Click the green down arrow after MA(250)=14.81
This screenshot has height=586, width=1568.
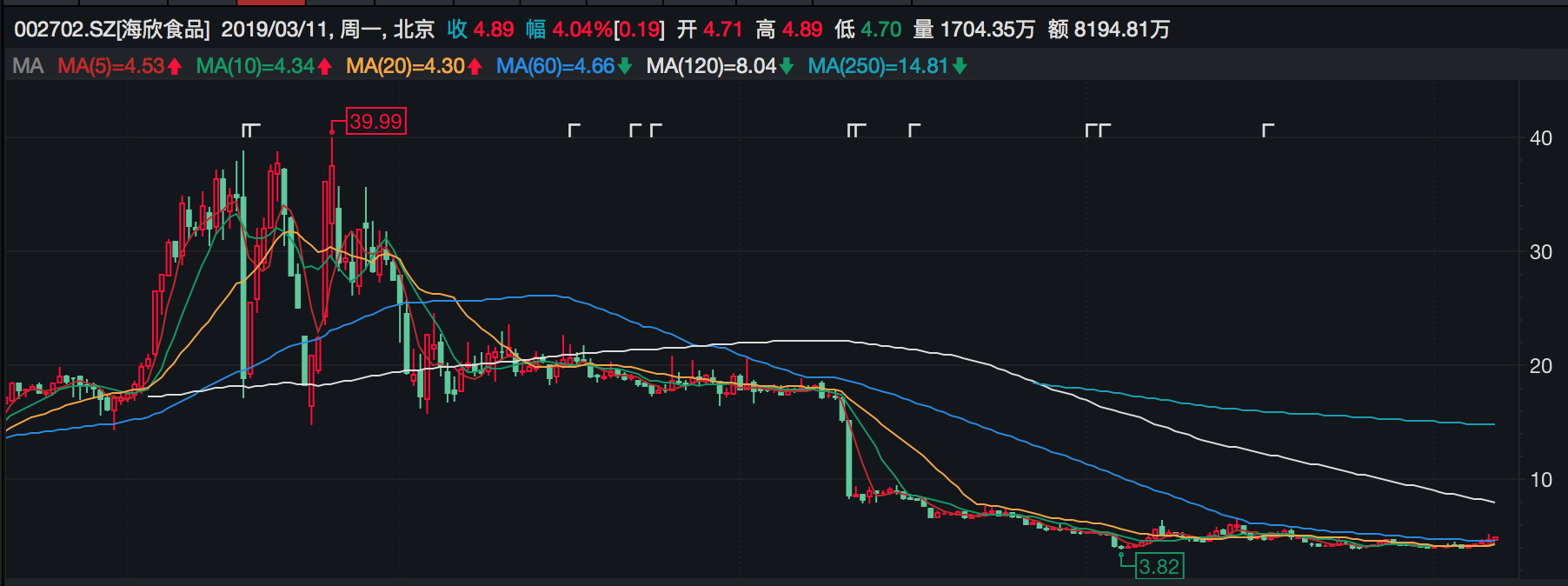pyautogui.click(x=960, y=67)
